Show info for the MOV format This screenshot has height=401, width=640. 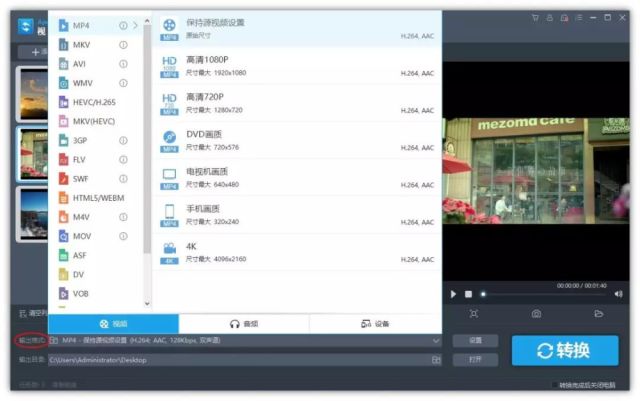pos(123,236)
